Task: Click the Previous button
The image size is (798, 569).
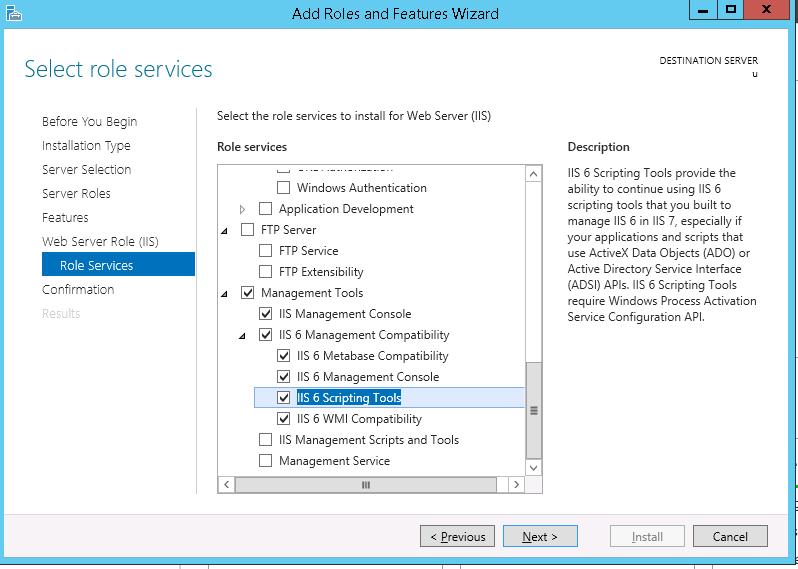Action: 457,537
